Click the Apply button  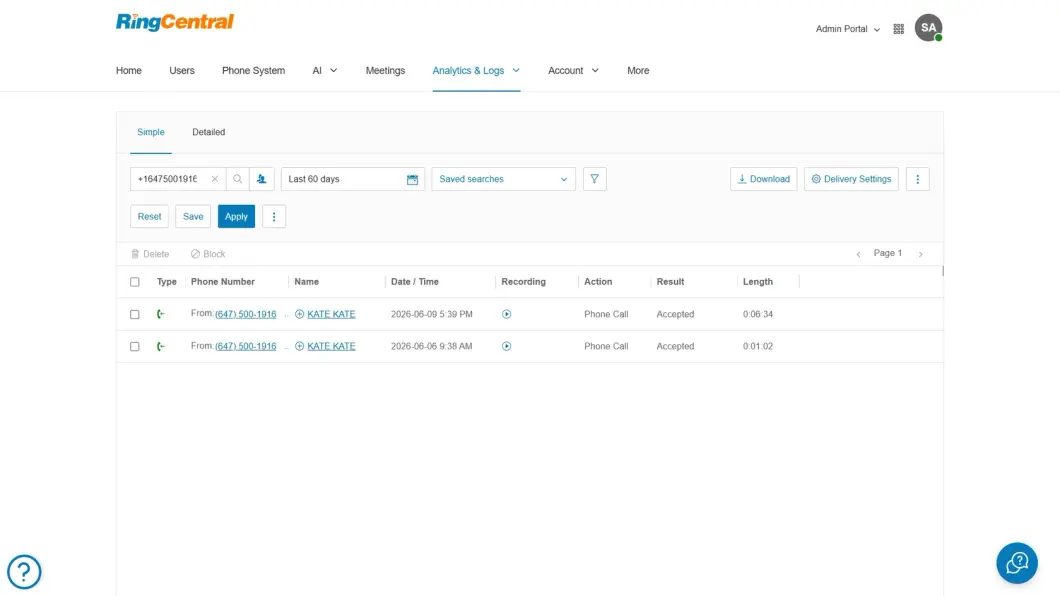(236, 216)
